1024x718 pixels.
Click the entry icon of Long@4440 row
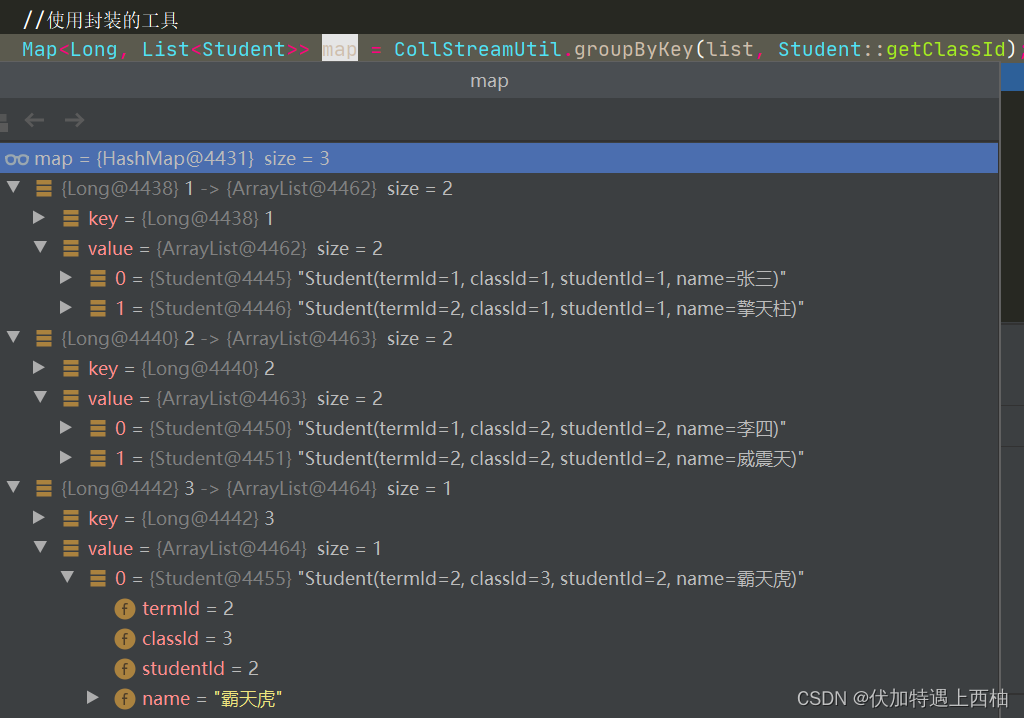coord(44,338)
